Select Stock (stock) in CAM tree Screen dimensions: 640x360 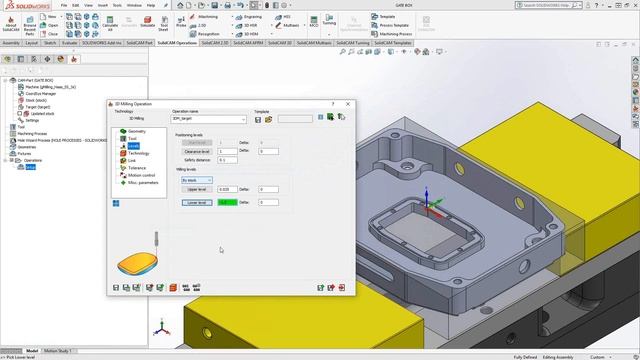(x=36, y=100)
